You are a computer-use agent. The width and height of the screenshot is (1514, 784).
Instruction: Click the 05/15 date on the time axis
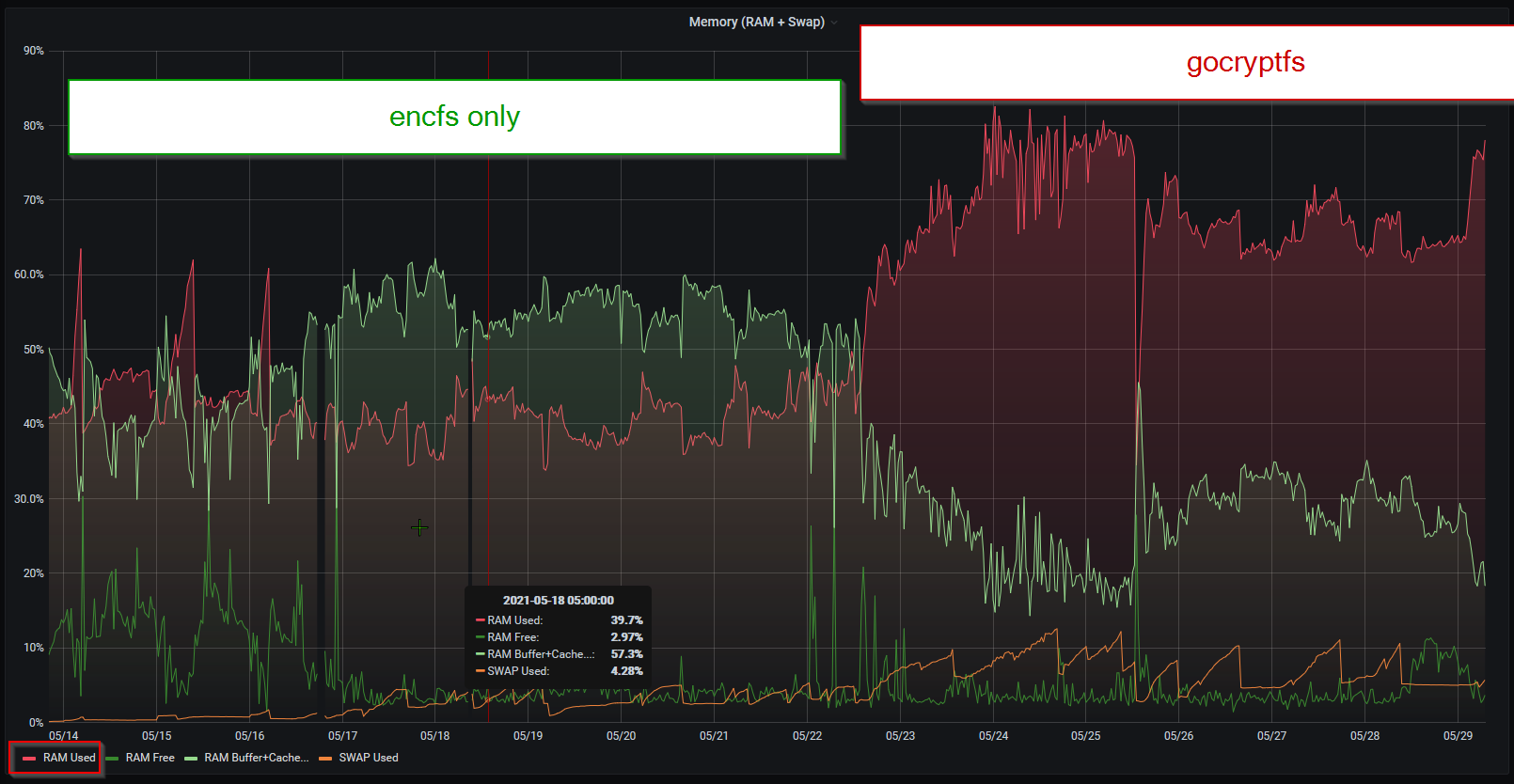[157, 736]
